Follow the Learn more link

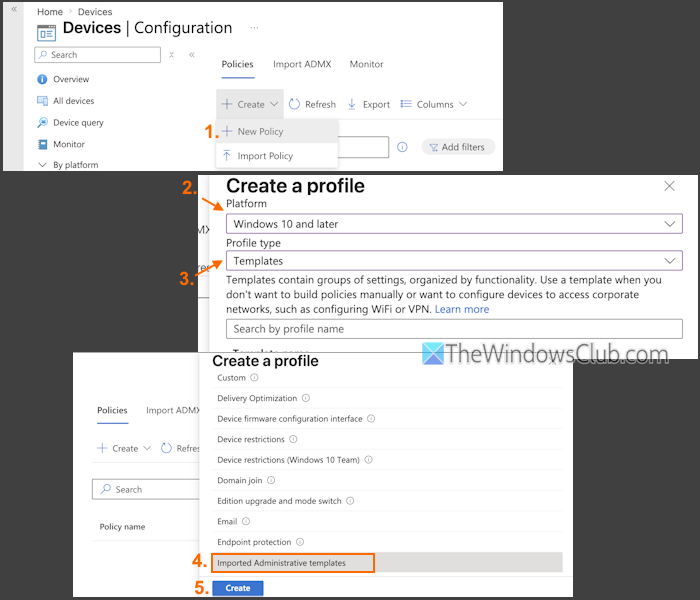[462, 309]
